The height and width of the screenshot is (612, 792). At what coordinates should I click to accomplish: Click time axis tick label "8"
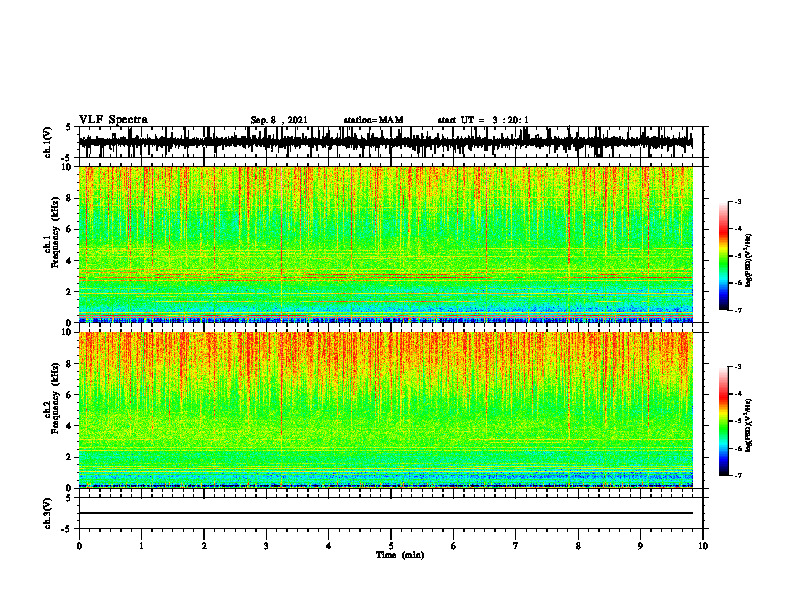578,546
